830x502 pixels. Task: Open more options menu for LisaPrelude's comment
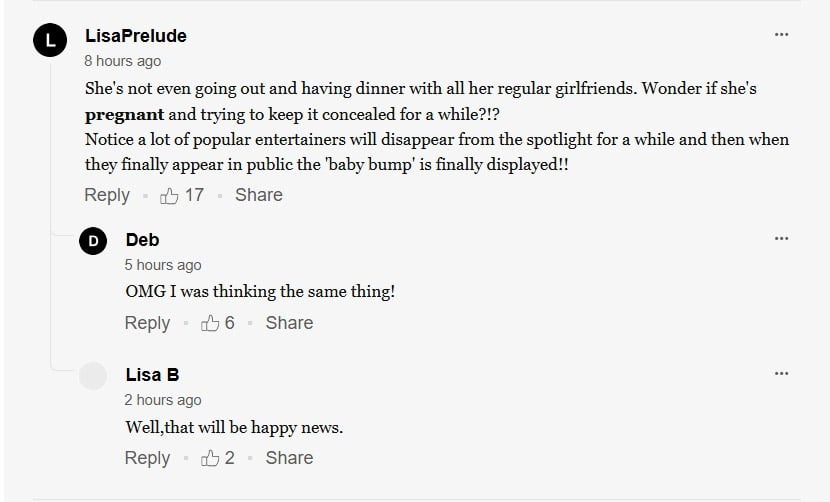click(x=782, y=35)
